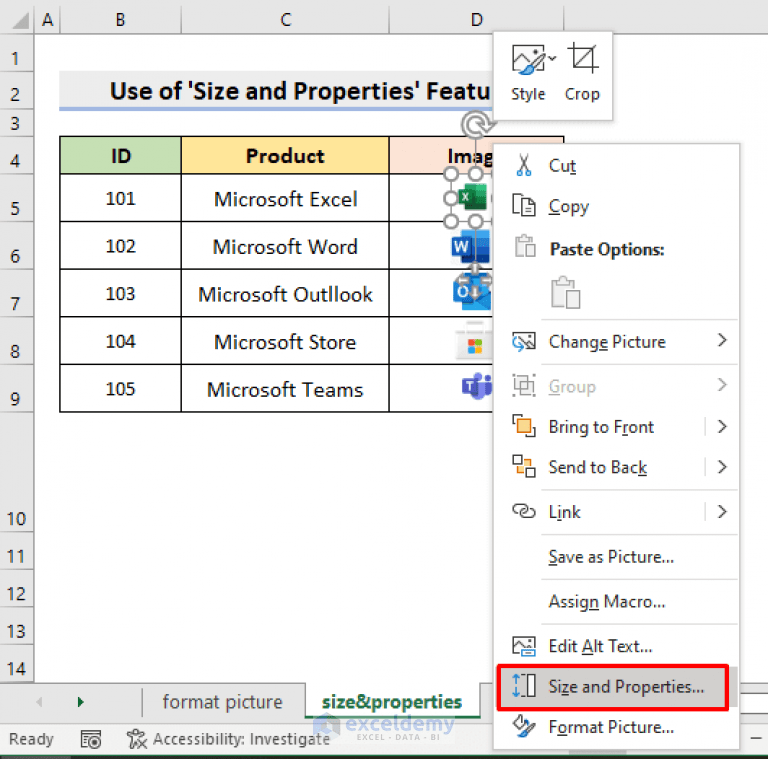Click the Copy icon in context menu

(524, 205)
